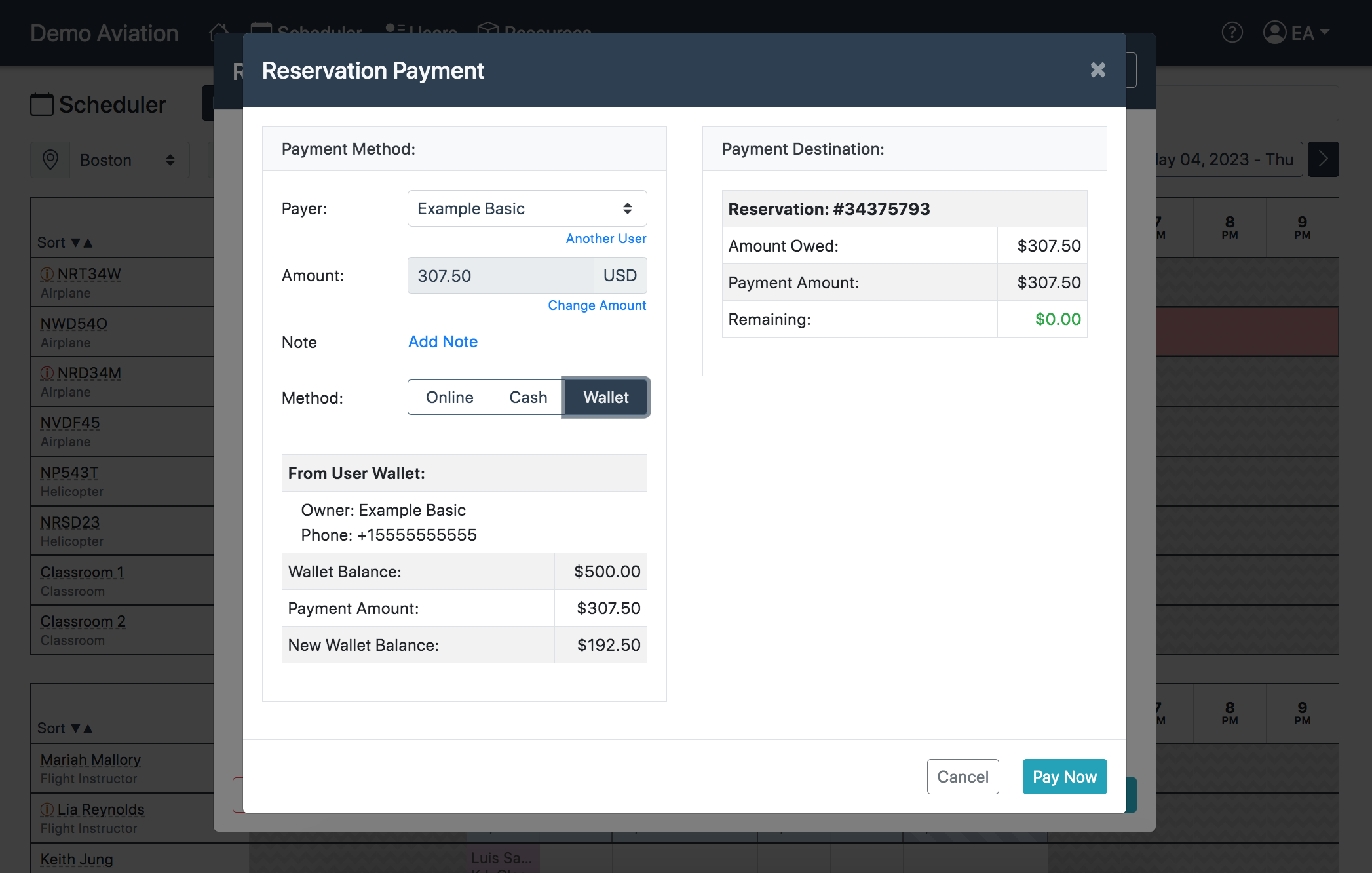Click the Amount input field

[501, 275]
